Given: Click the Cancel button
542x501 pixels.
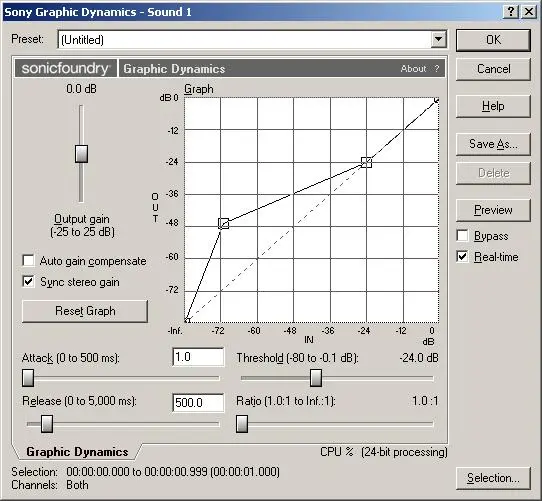Looking at the screenshot, I should [x=493, y=69].
